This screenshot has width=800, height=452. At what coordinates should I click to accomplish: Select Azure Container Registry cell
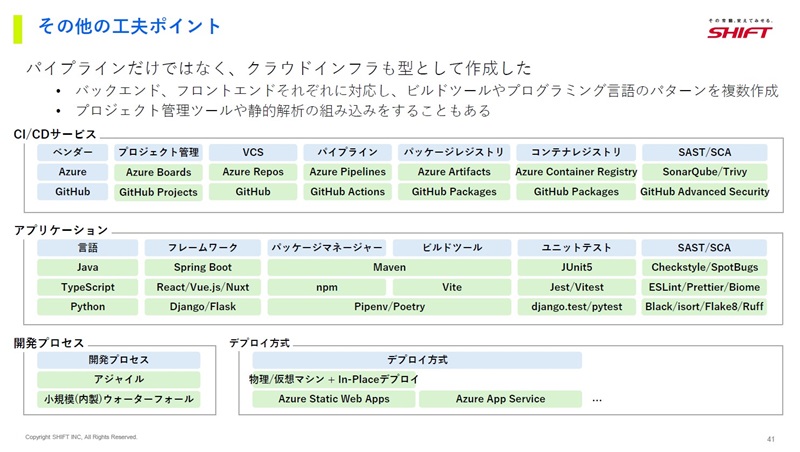click(576, 172)
